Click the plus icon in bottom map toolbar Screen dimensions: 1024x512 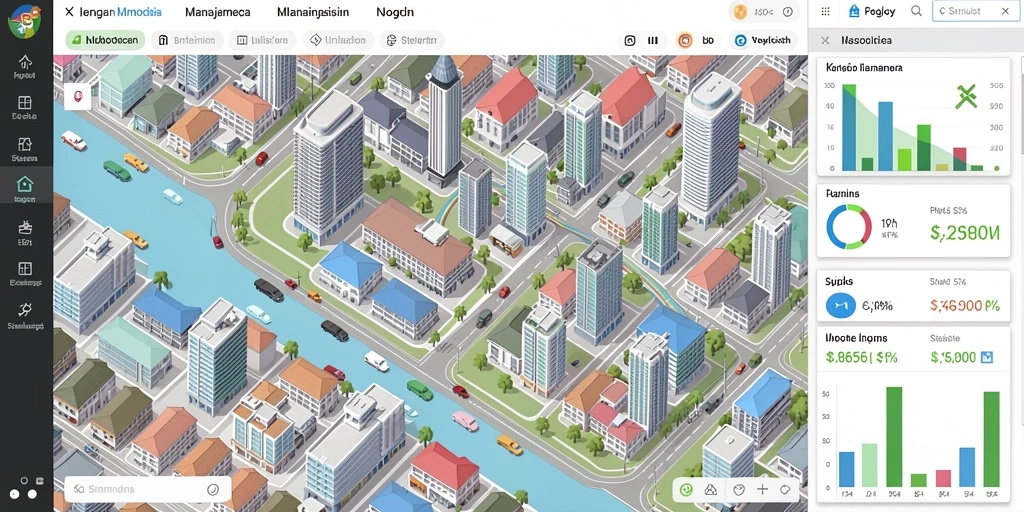762,490
